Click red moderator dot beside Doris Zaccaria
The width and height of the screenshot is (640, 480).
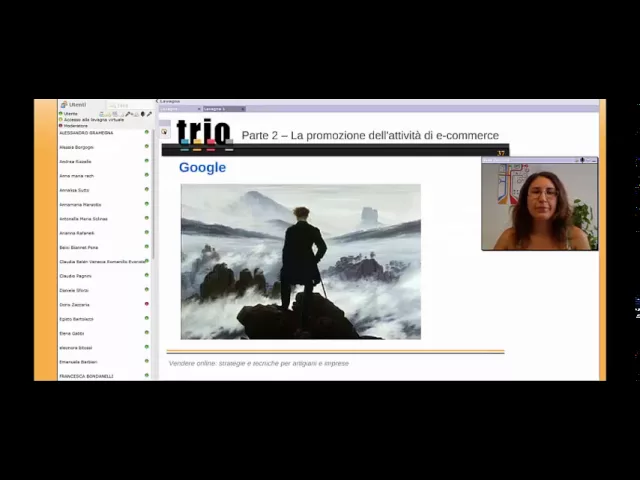point(147,304)
